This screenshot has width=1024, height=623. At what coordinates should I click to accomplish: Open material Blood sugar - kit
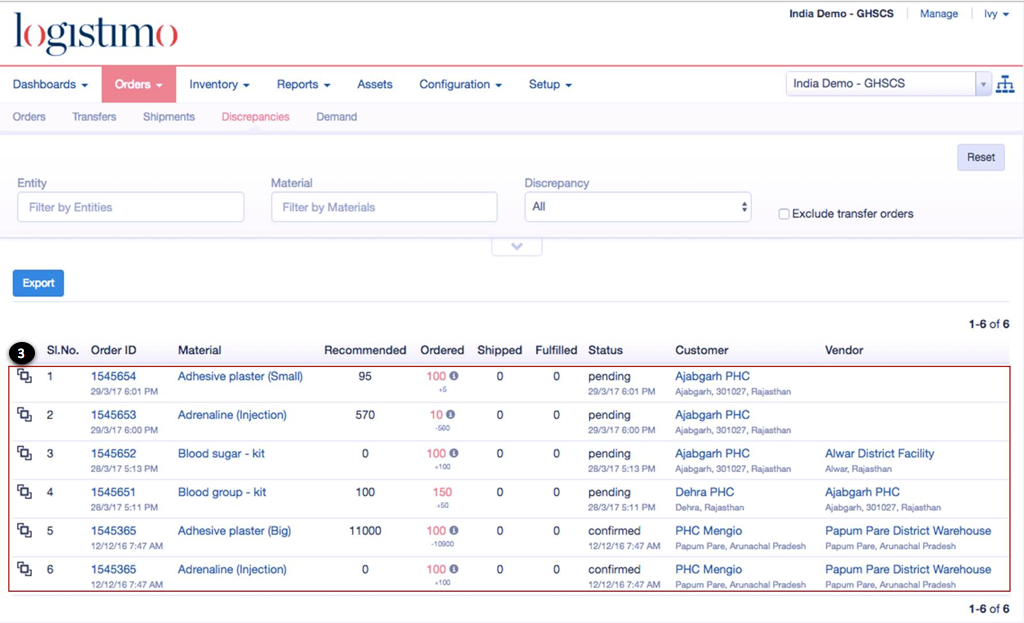(221, 453)
